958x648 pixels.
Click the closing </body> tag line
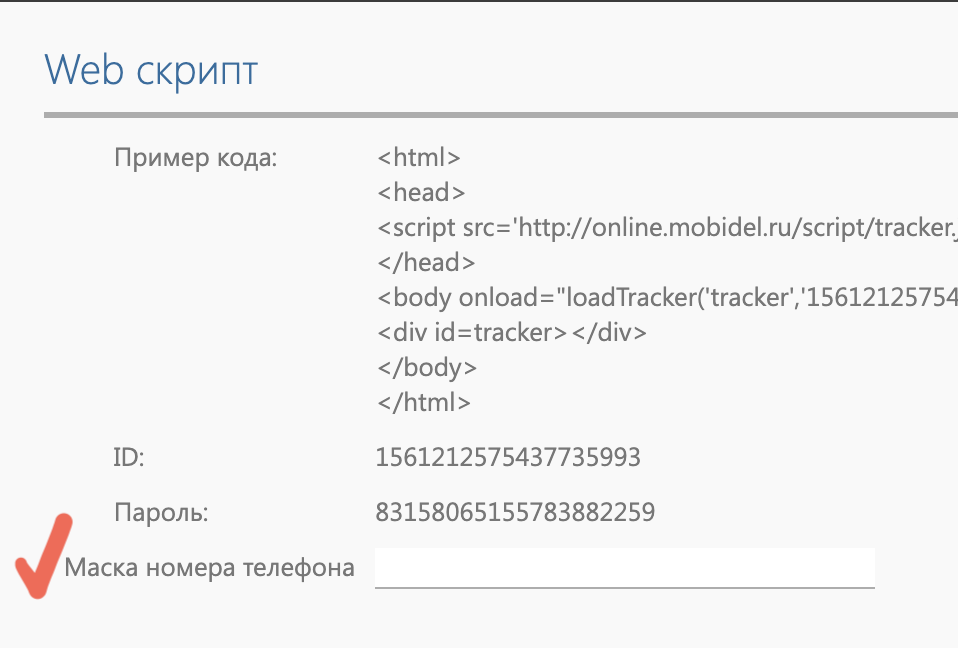[x=427, y=367]
